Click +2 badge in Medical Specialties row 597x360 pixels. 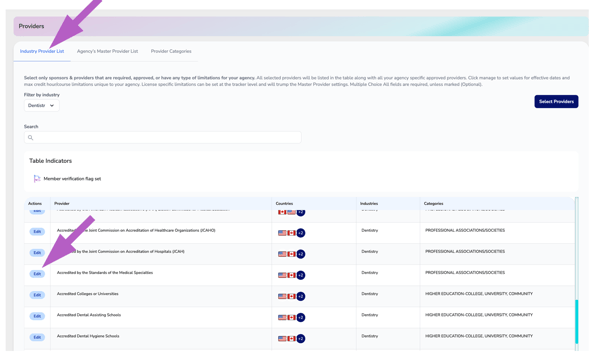pos(301,275)
